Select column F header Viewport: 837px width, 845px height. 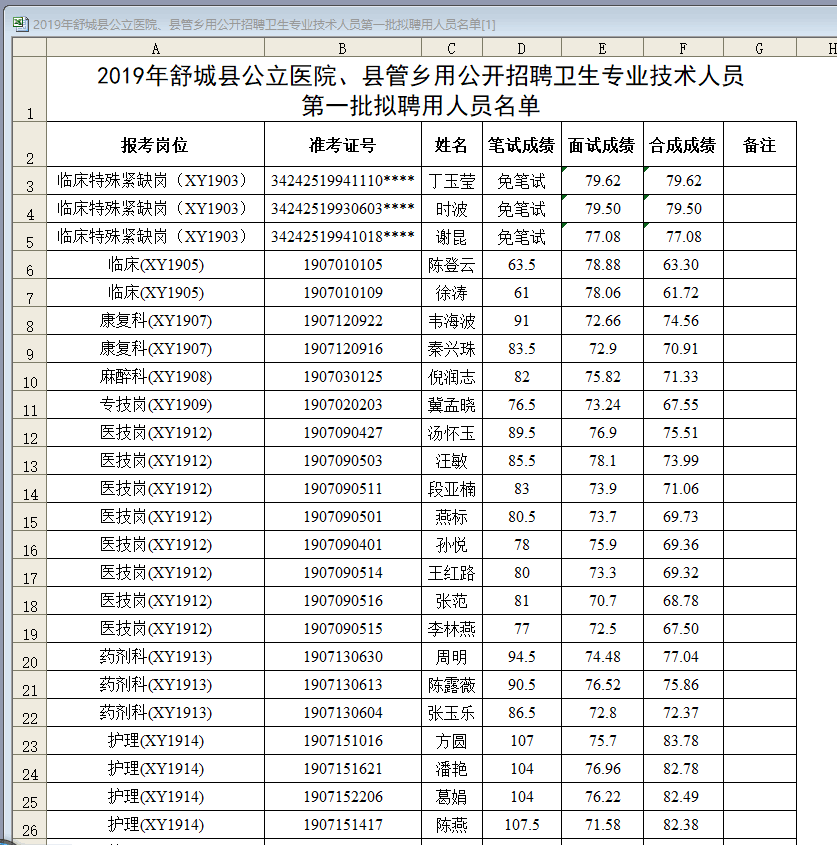683,49
